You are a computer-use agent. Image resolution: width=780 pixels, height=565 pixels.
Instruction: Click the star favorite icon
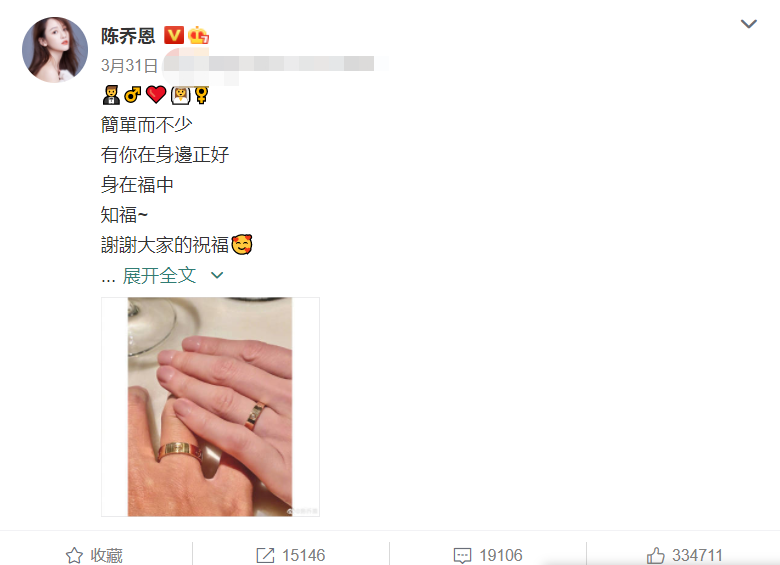click(x=75, y=555)
